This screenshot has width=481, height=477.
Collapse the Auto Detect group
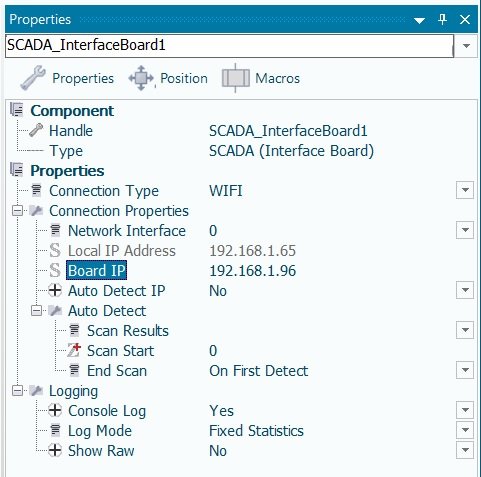click(36, 311)
